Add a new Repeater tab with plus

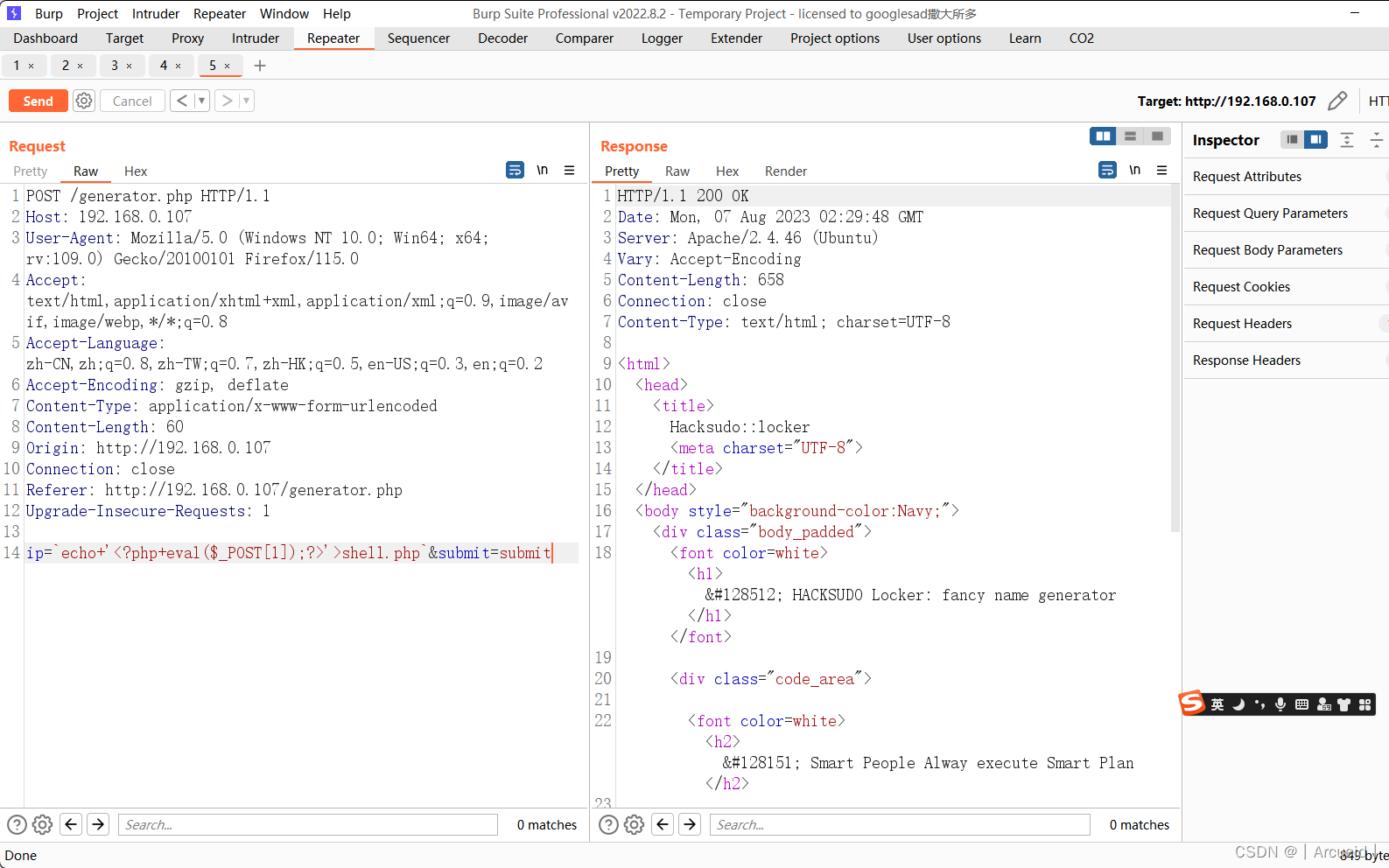pyautogui.click(x=260, y=66)
